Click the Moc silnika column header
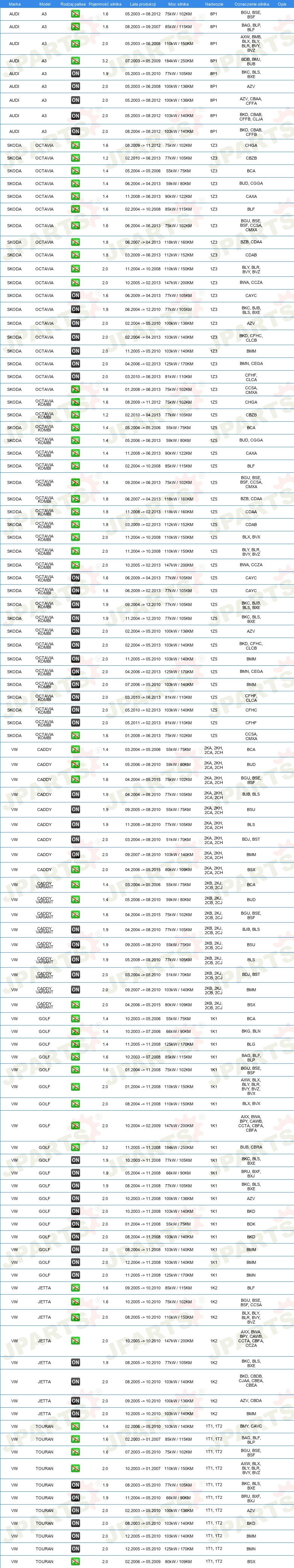Screen dimensions: 294x1568 click(x=178, y=4)
